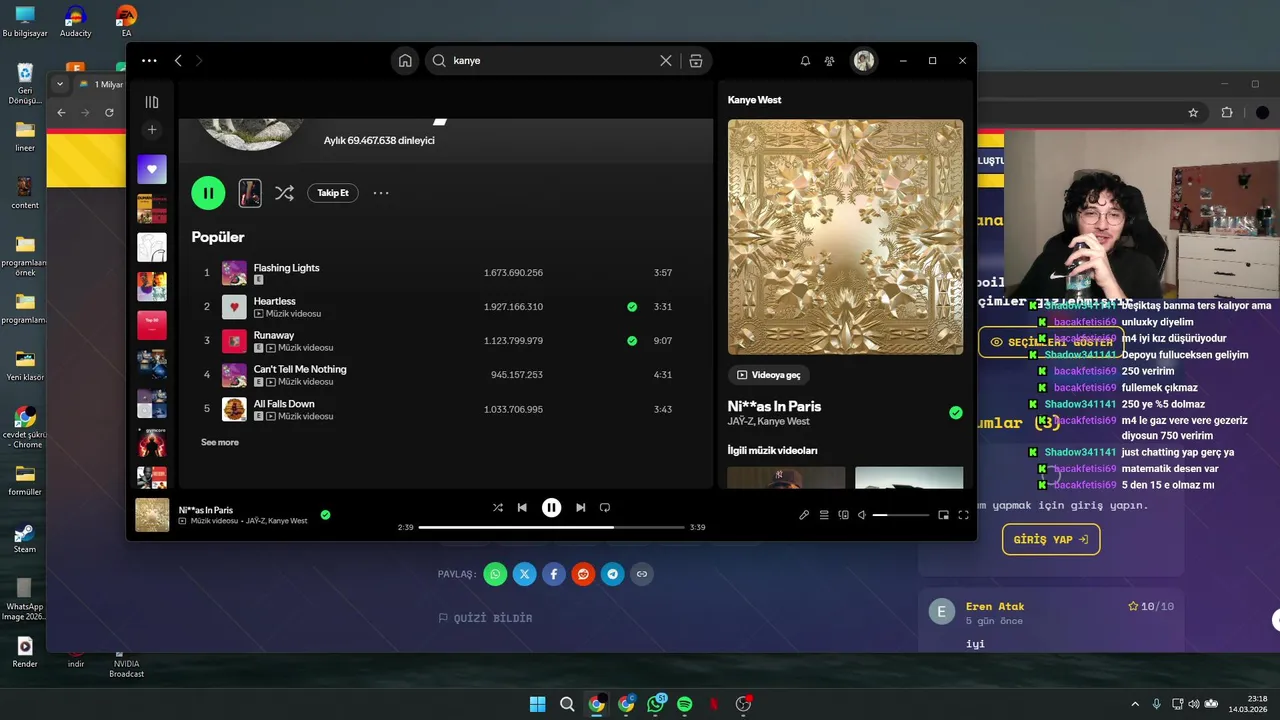Share quiz via X icon
The image size is (1280, 720).
[x=525, y=574]
